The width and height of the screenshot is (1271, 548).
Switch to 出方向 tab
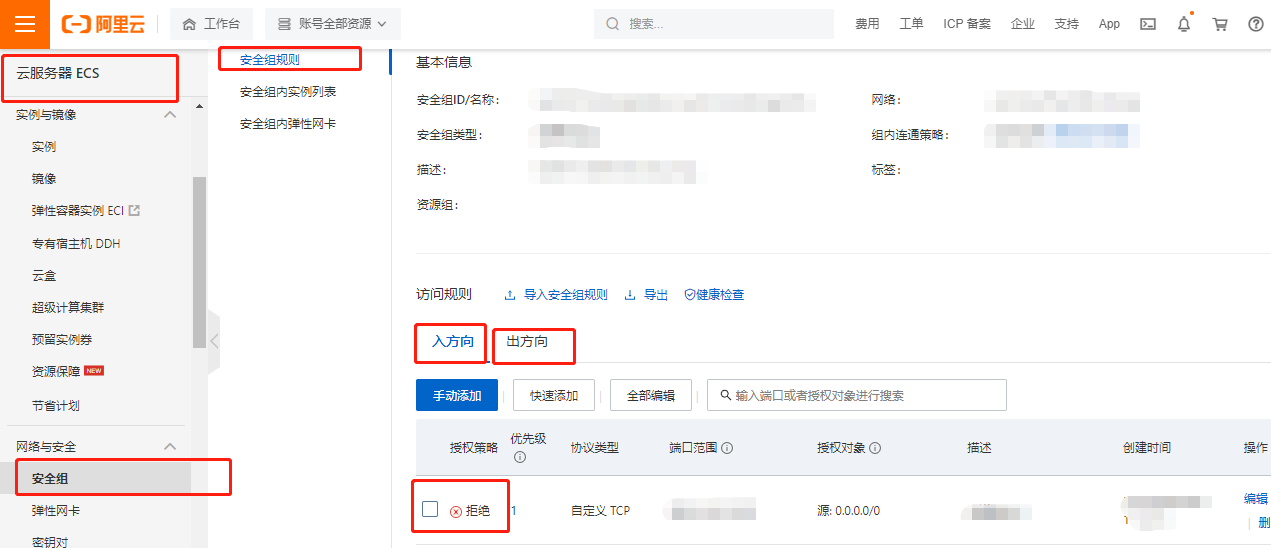527,342
